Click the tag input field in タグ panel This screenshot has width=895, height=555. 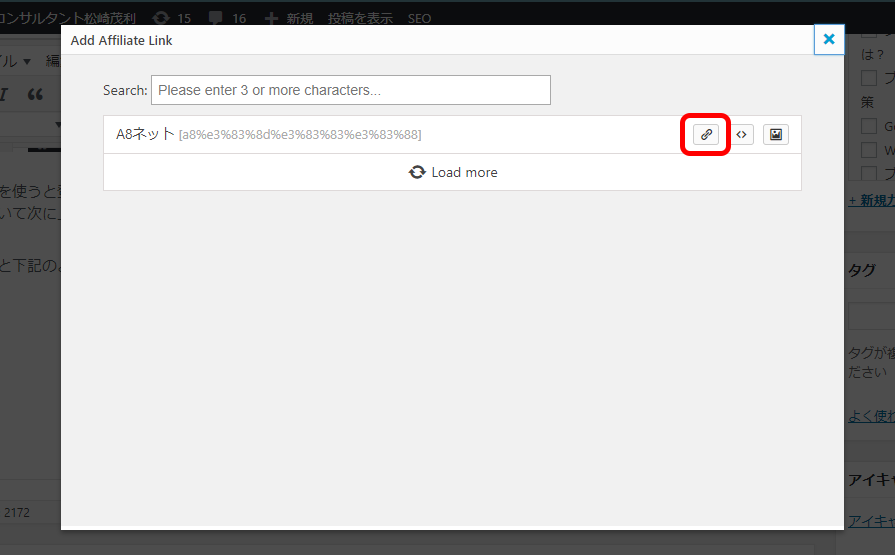click(871, 317)
